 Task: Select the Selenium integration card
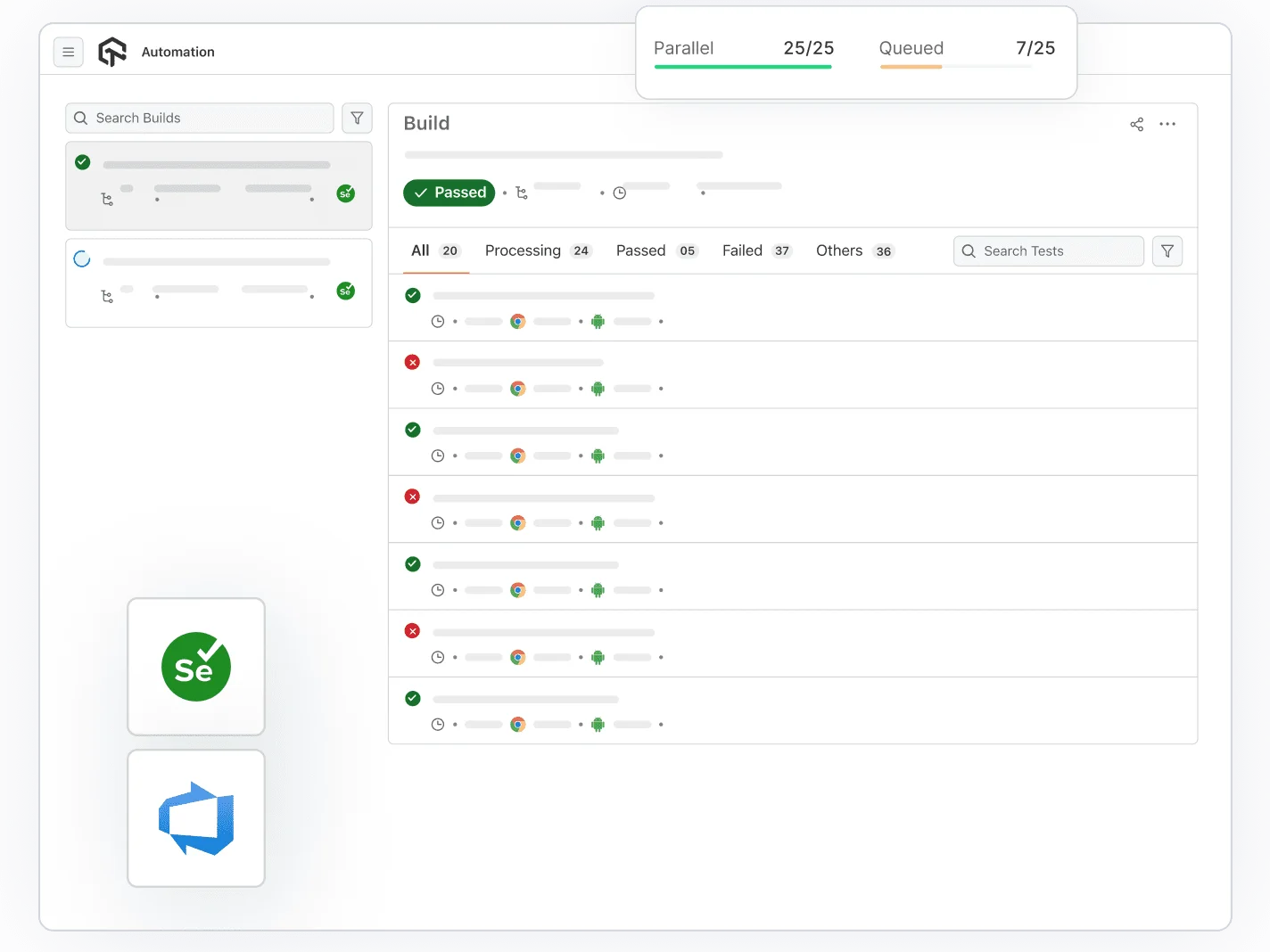pyautogui.click(x=195, y=667)
